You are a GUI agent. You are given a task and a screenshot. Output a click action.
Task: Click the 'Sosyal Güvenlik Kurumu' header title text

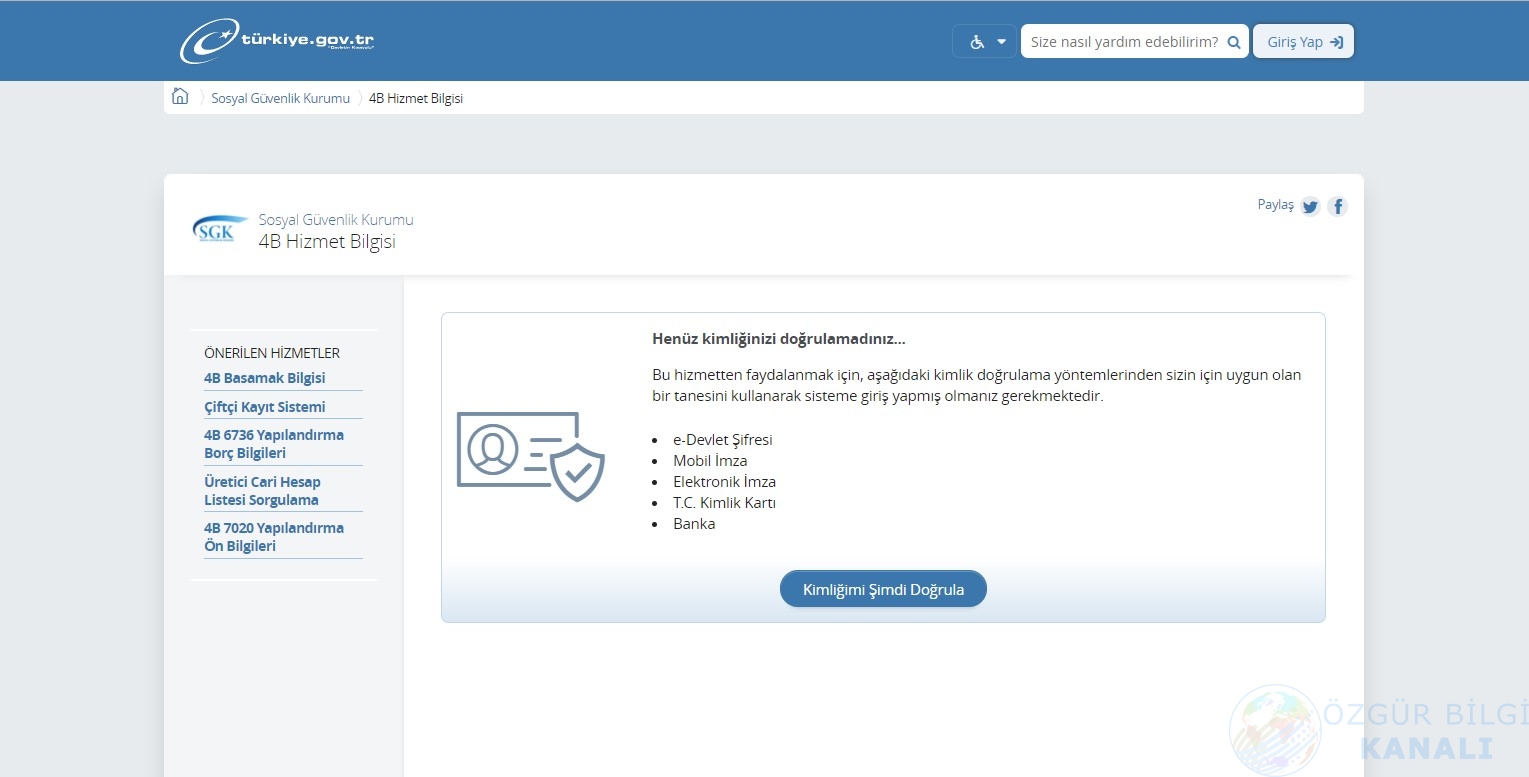click(x=336, y=219)
